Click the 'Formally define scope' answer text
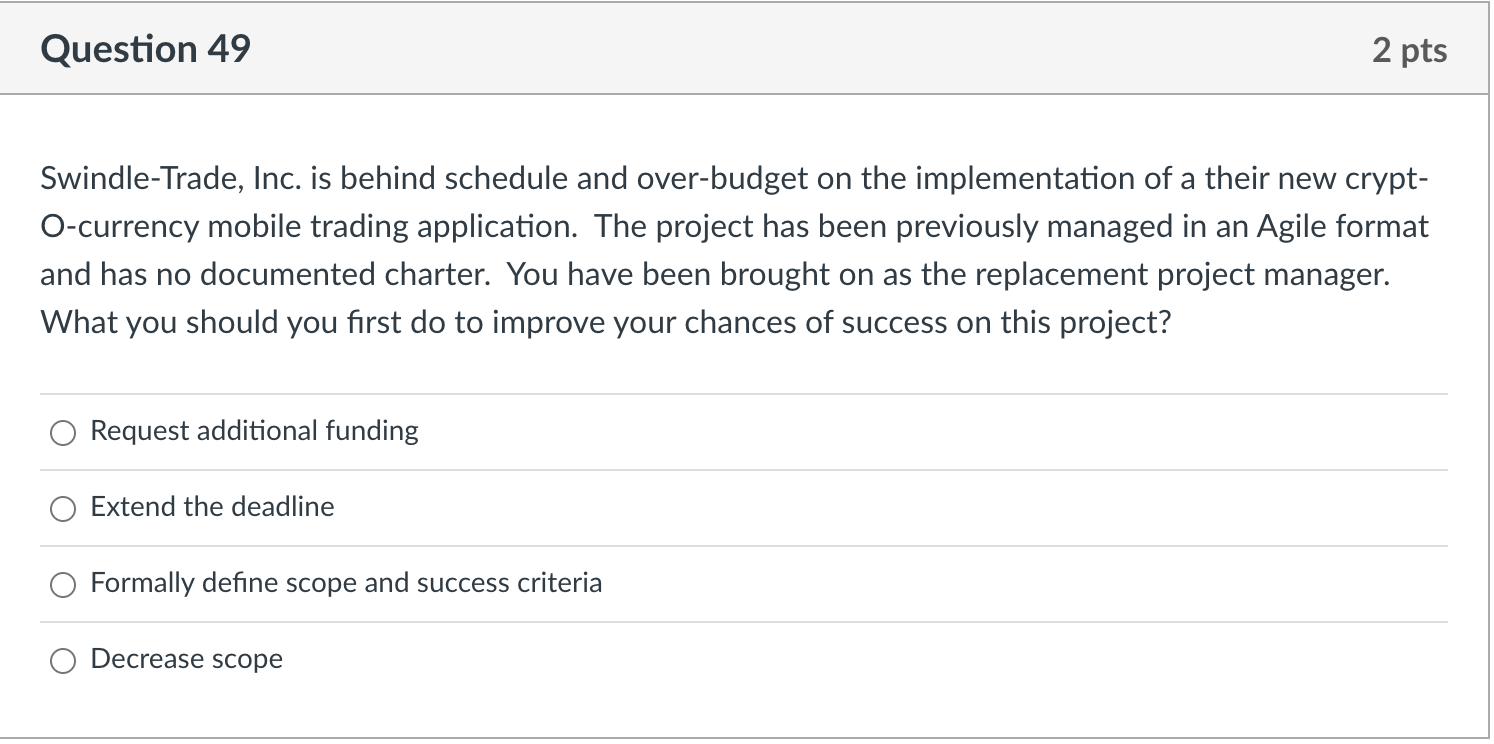This screenshot has height=744, width=1494. pos(345,583)
